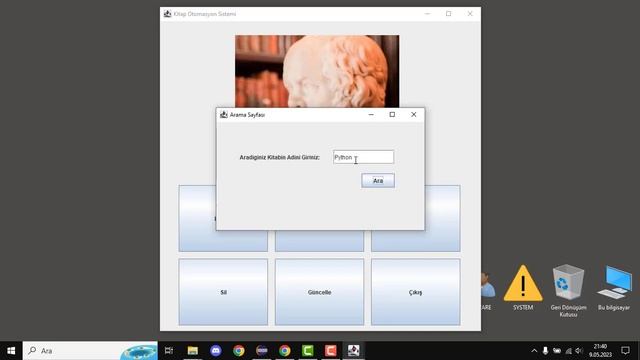Maximize the Arama Sayfası dialog
This screenshot has height=360, width=640.
392,115
